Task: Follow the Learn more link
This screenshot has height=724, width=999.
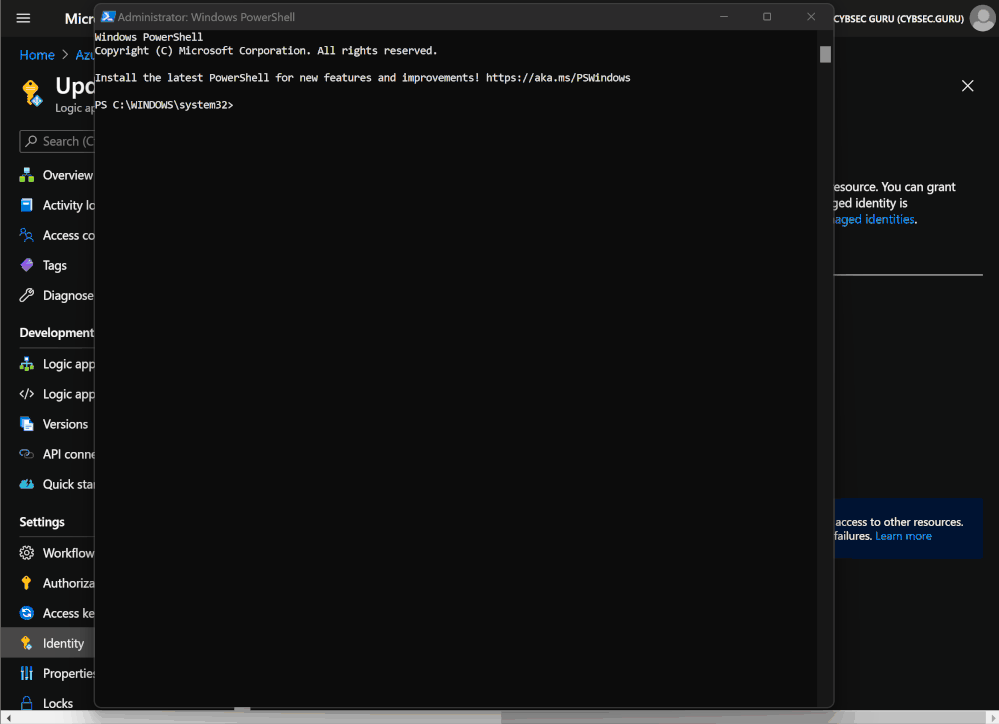Action: (903, 536)
